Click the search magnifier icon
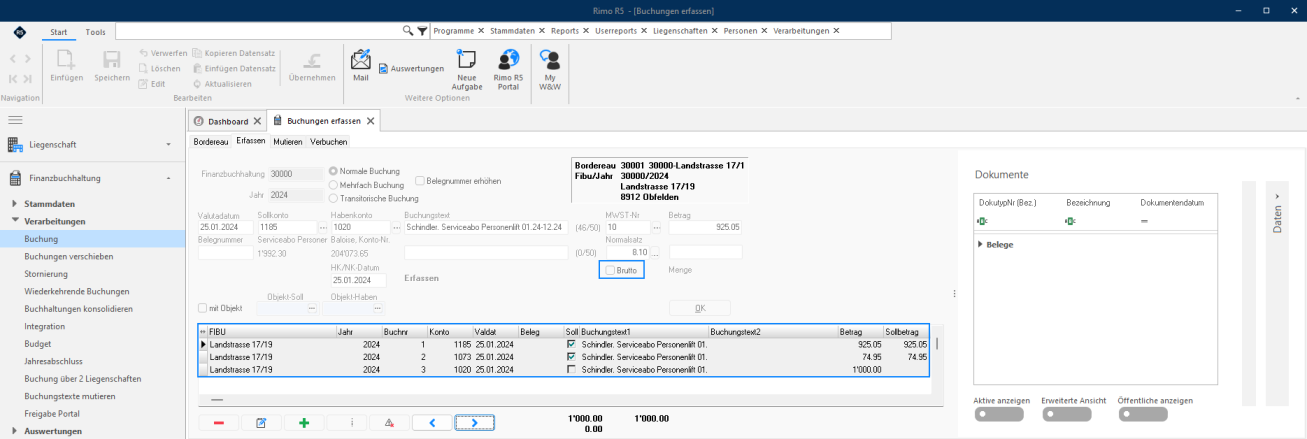 pyautogui.click(x=408, y=31)
